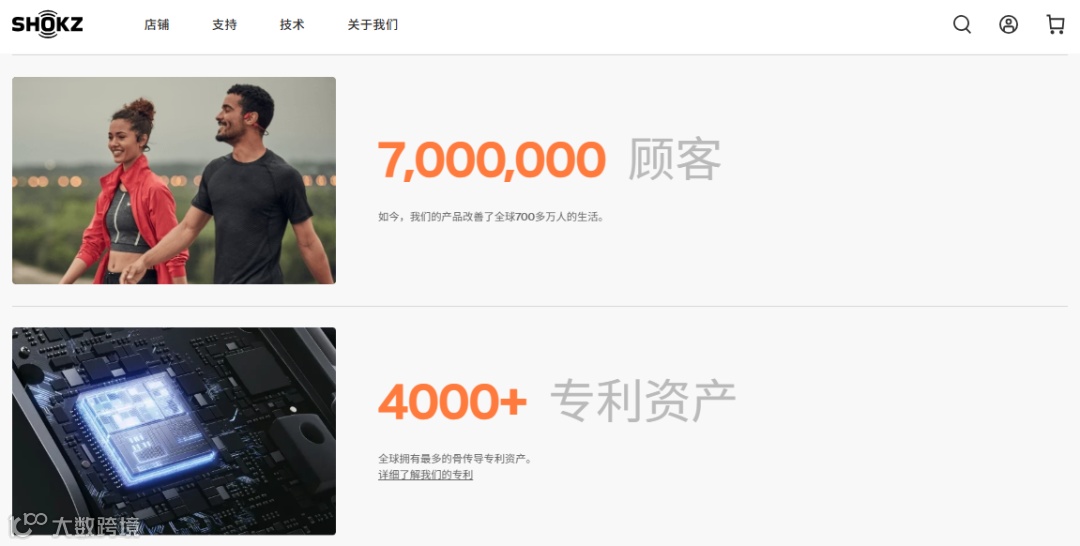Click the 大数跨境 watermark logo
Screen dimensions: 1080x546
(74, 526)
